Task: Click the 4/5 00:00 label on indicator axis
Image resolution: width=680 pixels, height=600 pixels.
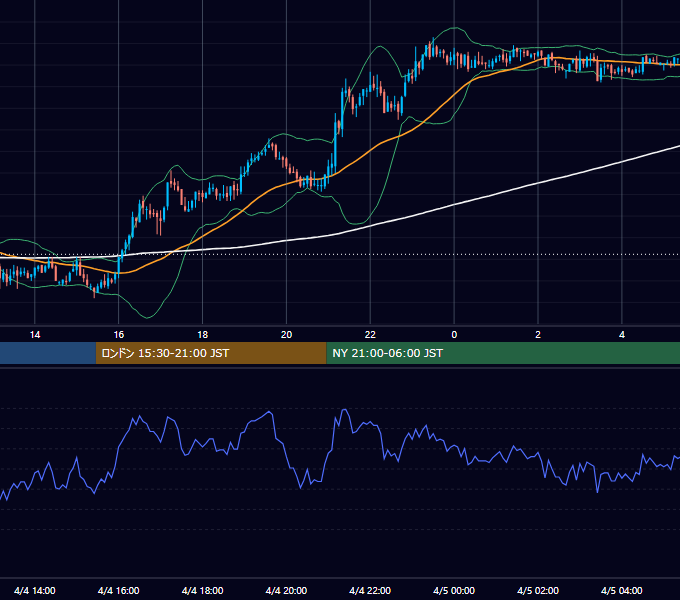Action: [454, 590]
